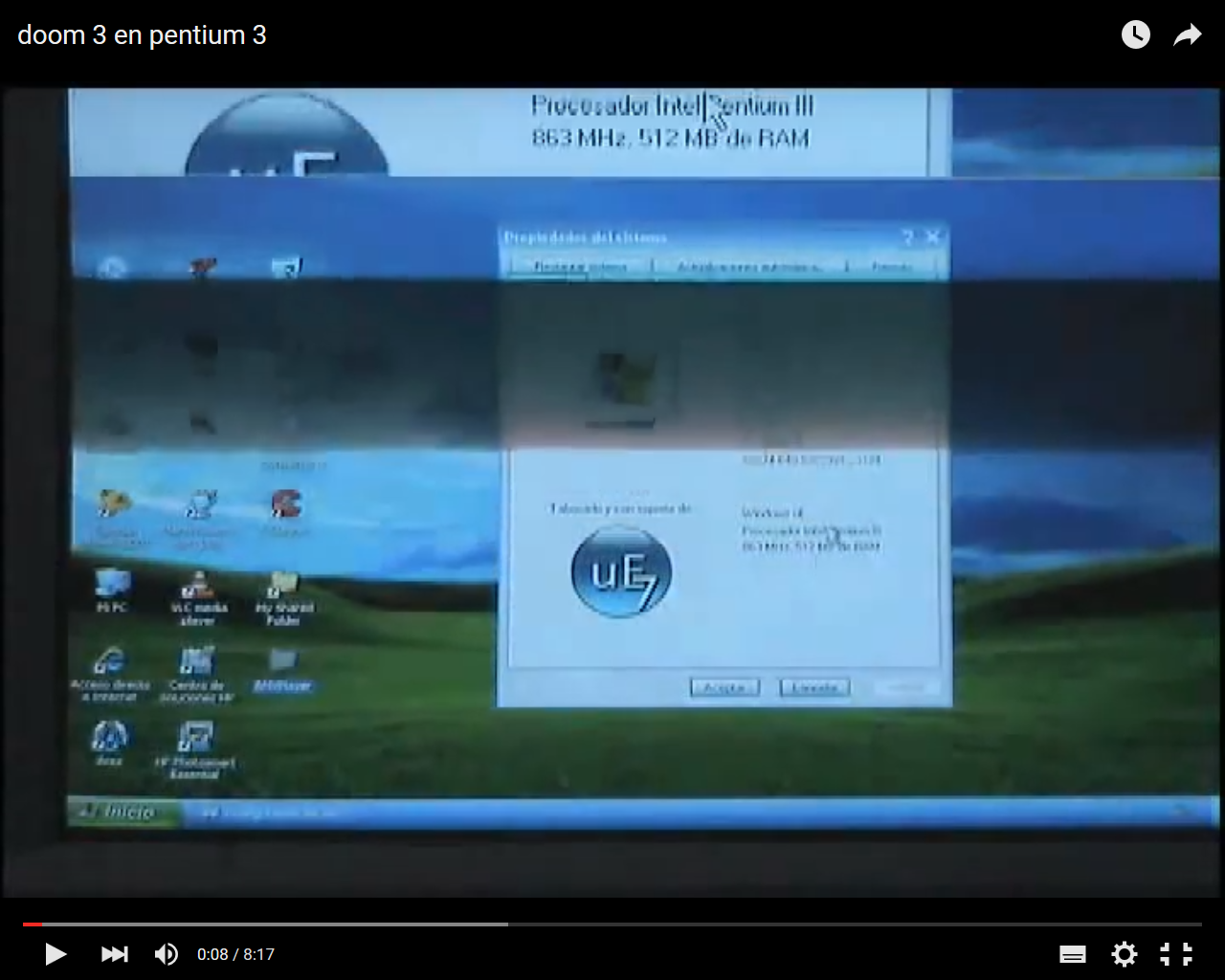Click Cancelar in the system properties dialog
1225x980 pixels.
point(814,687)
